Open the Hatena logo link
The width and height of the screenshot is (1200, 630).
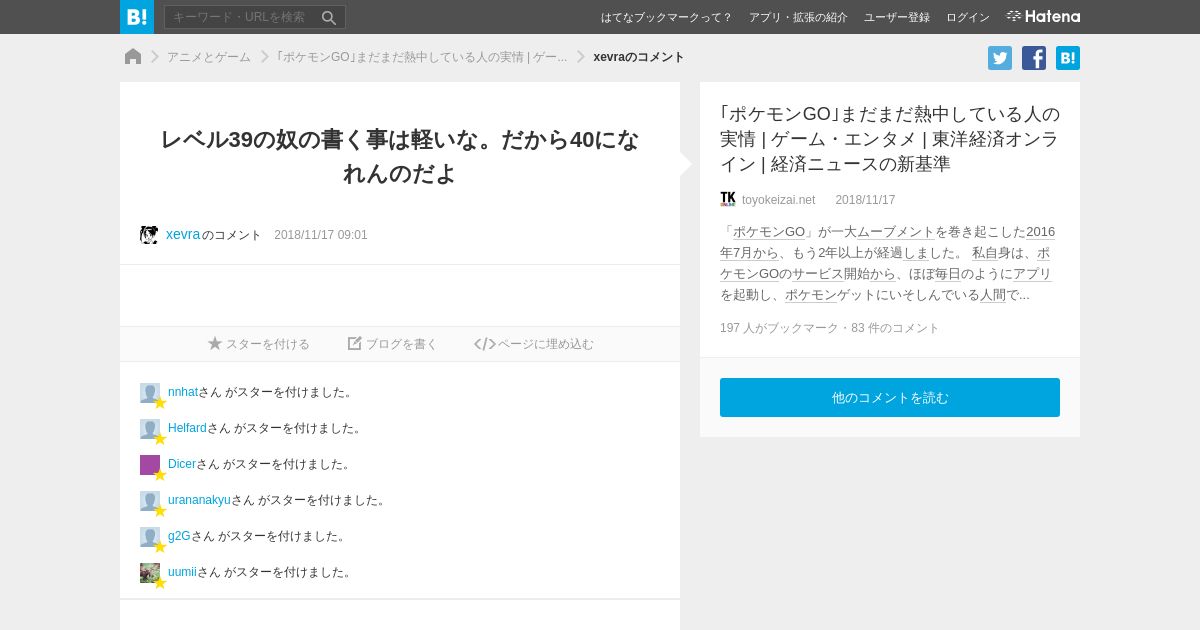(x=1043, y=17)
